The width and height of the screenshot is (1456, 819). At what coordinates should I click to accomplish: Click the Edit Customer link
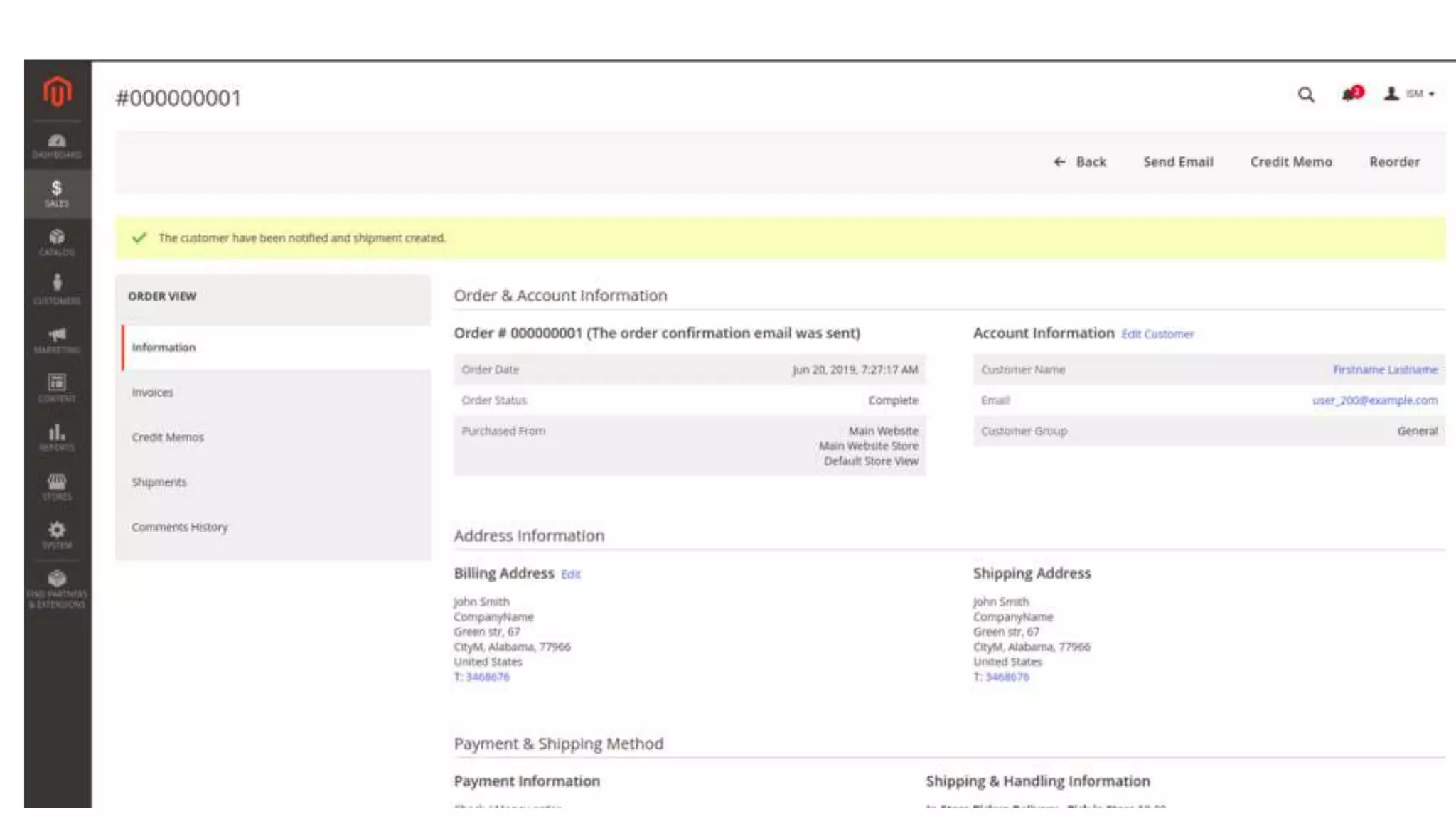tap(1157, 334)
